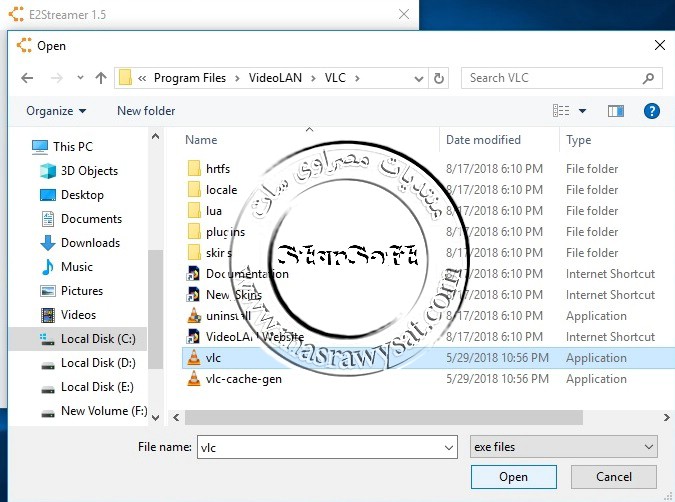Click the lua folder icon

click(194, 211)
